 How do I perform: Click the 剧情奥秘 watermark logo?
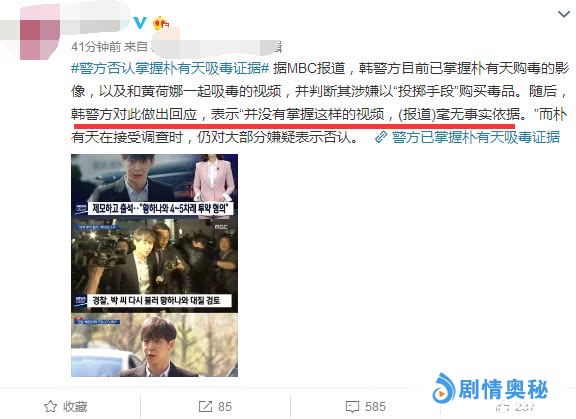pos(490,389)
